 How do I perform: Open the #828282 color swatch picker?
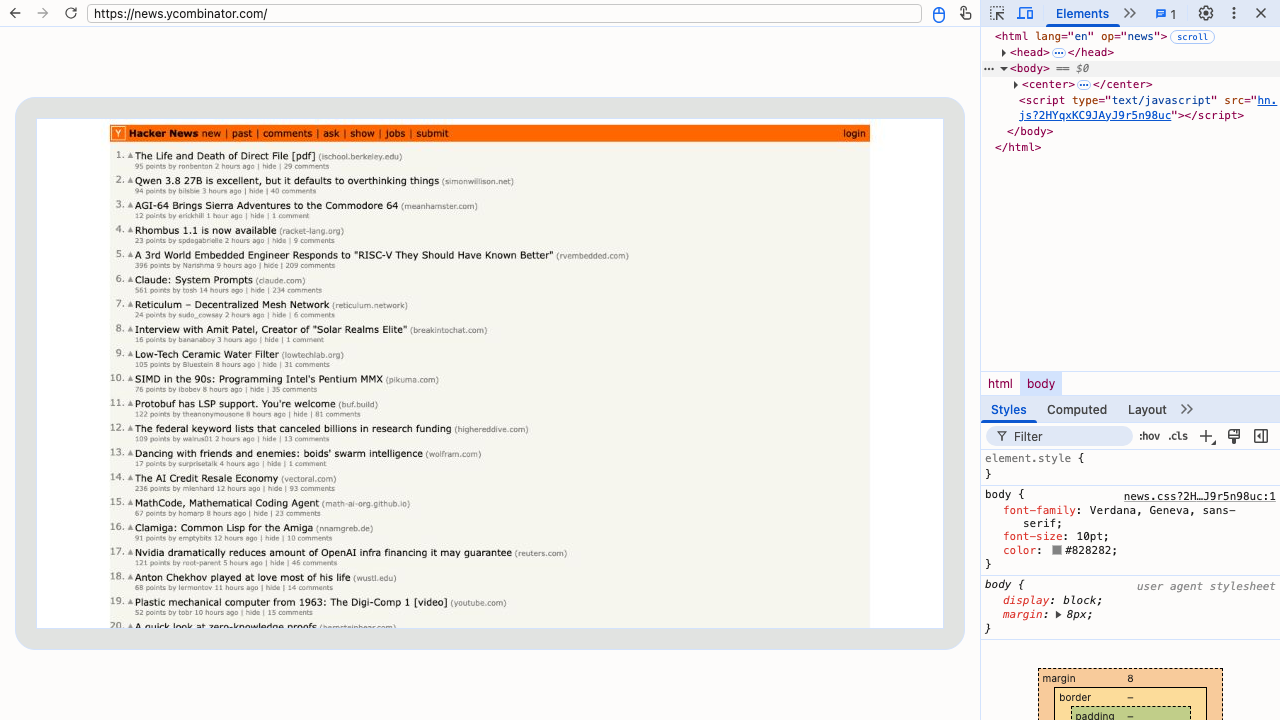[1056, 551]
